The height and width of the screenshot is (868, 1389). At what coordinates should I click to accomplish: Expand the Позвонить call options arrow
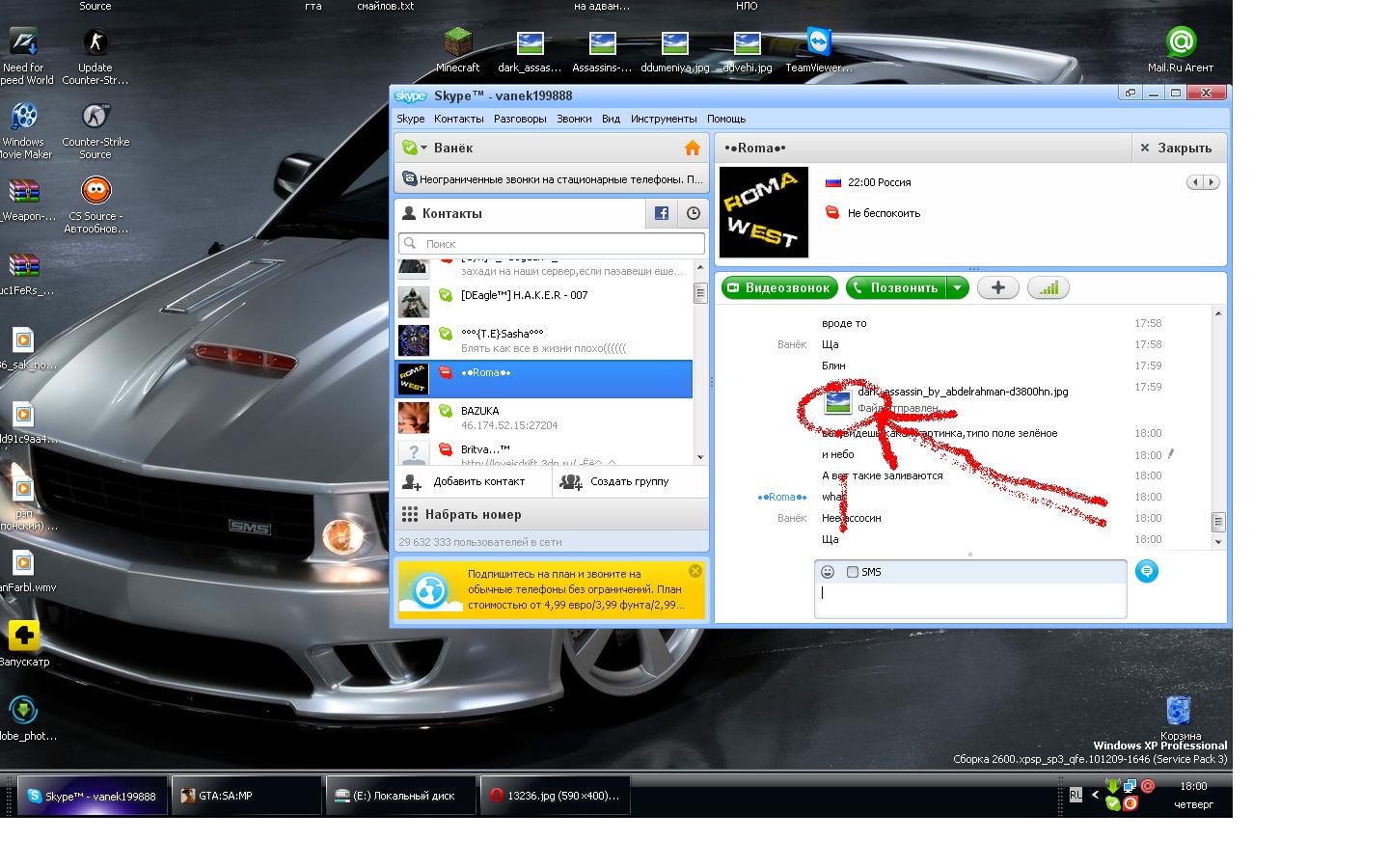coord(957,287)
